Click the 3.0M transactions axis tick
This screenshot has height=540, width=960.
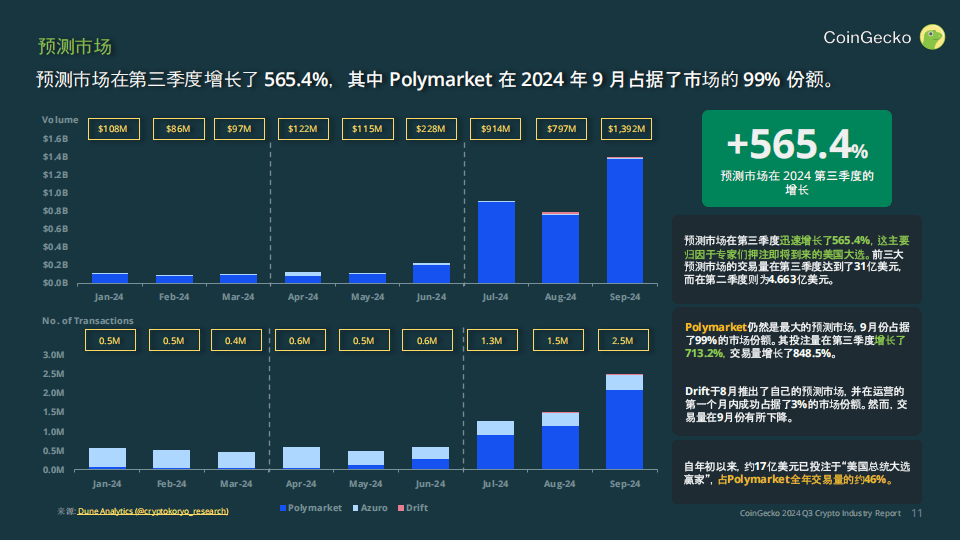tap(53, 355)
